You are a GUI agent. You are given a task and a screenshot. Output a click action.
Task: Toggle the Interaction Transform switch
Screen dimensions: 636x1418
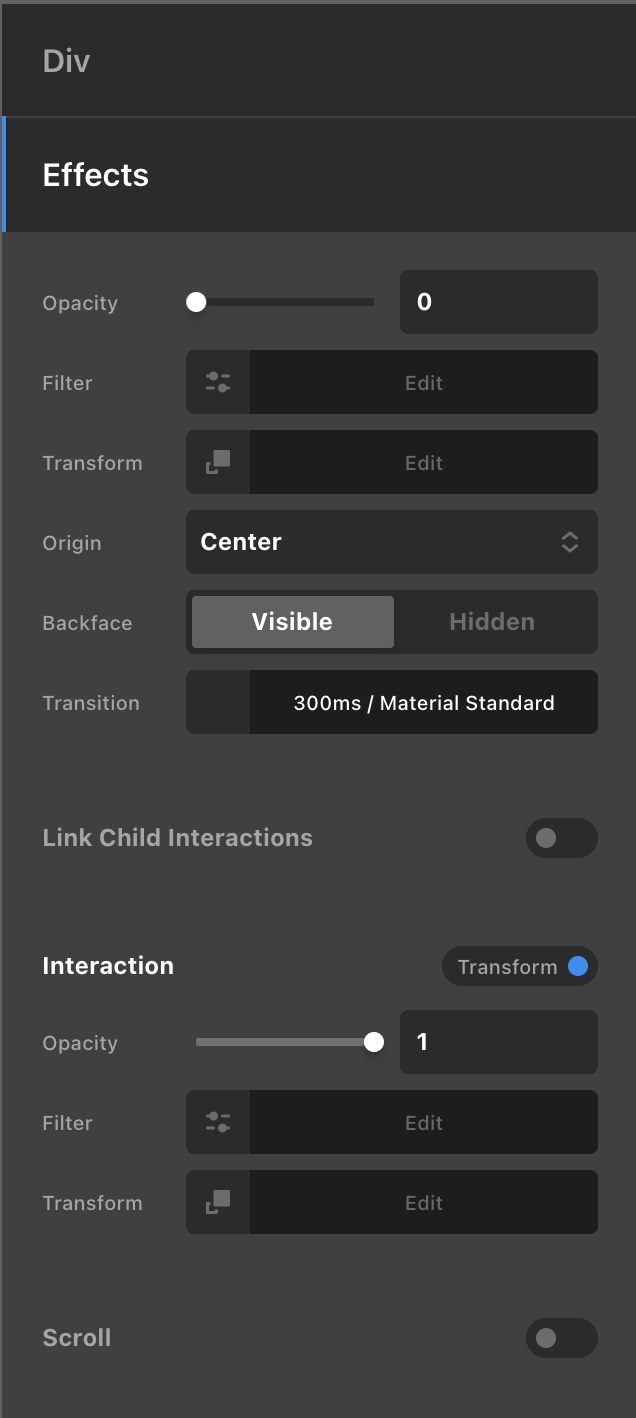[x=520, y=966]
